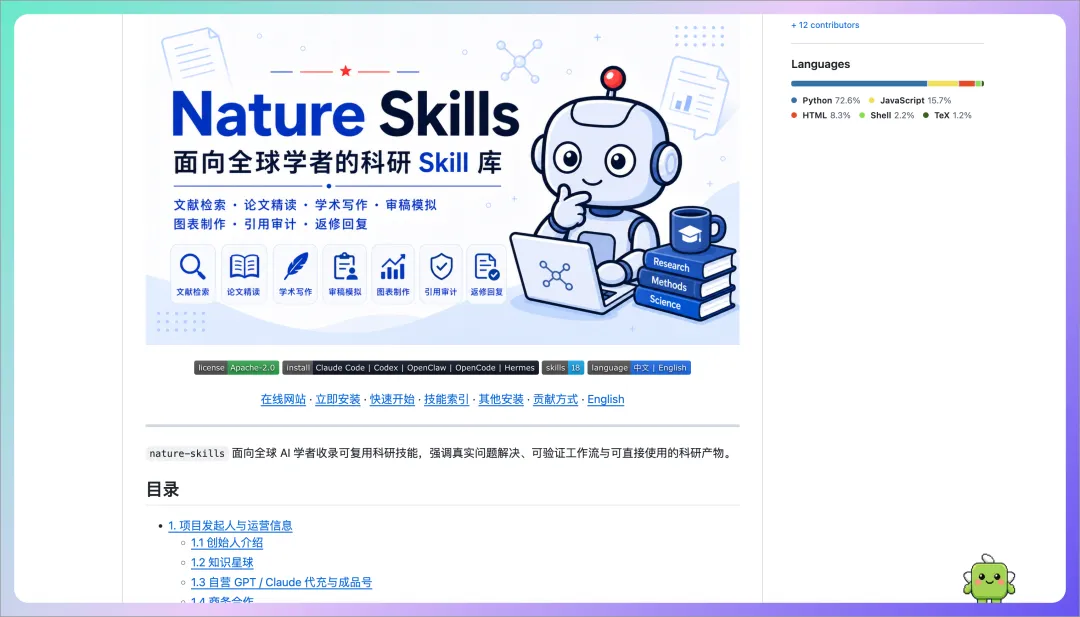Viewport: 1080px width, 617px height.
Task: Click the language 中文 | English badge
Action: tap(638, 368)
